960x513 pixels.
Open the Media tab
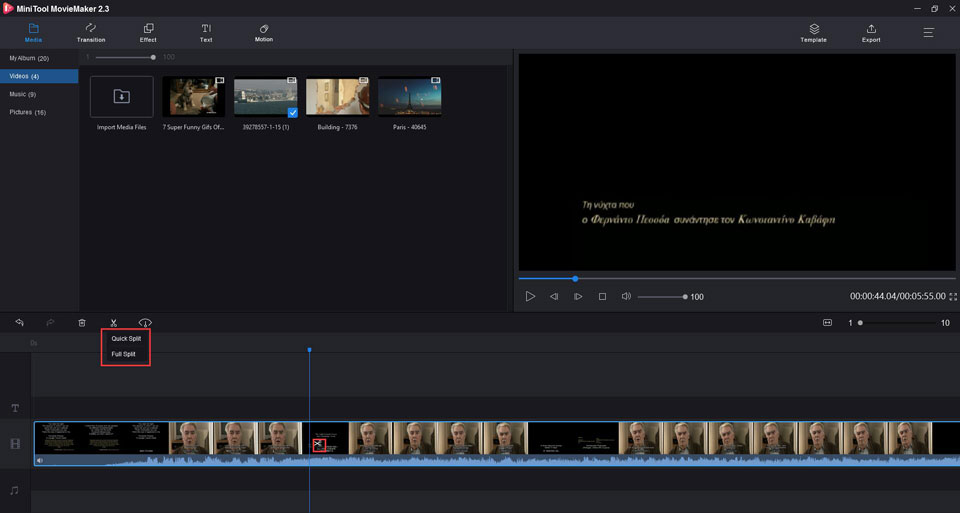click(x=33, y=32)
